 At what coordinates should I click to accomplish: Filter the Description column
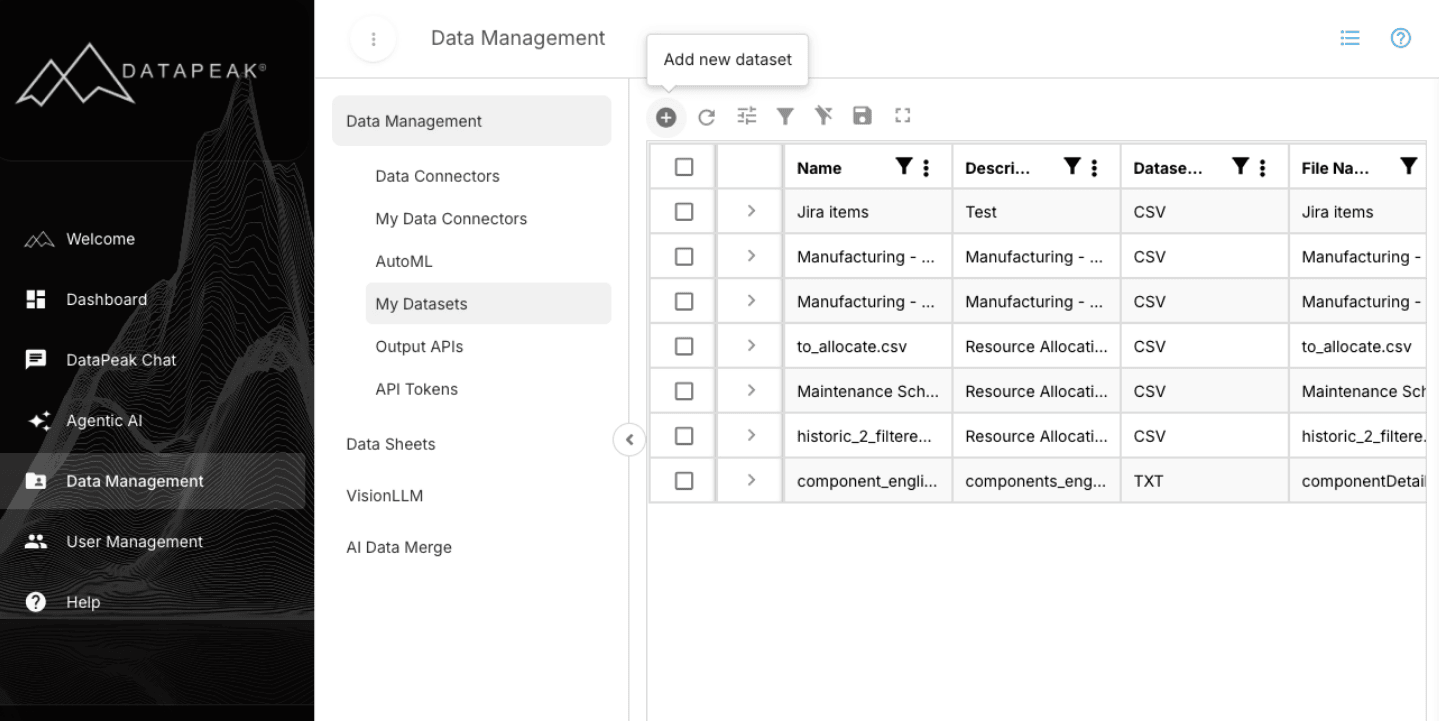(x=1072, y=167)
